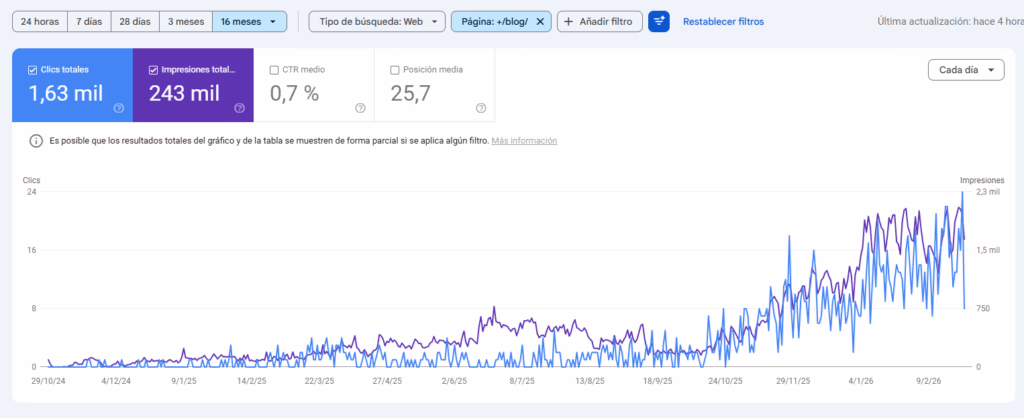1024x418 pixels.
Task: Expand the Cada día granularity dropdown
Action: (x=965, y=70)
